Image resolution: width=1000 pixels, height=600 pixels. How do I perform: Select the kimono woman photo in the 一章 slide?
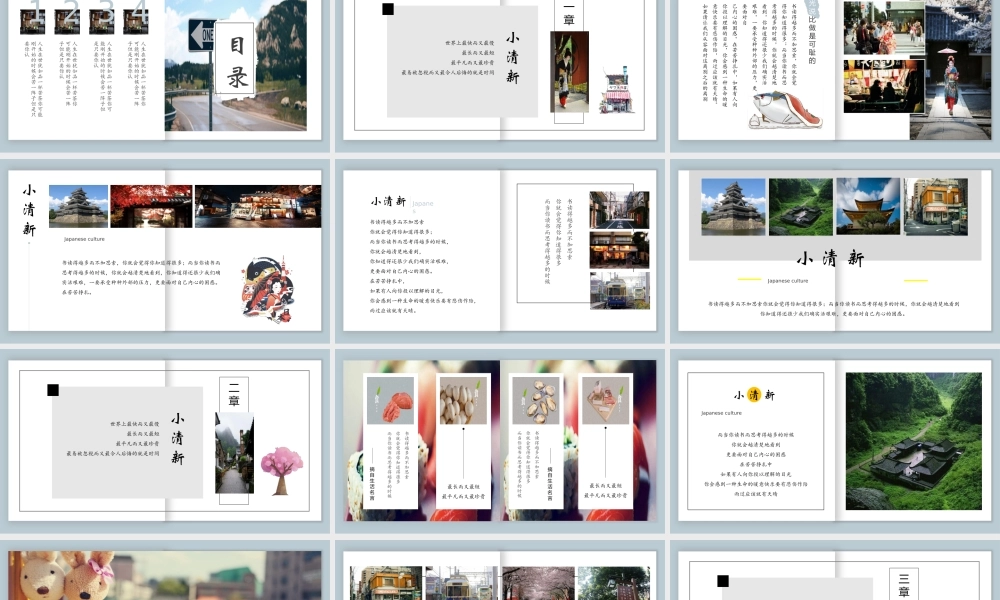(570, 72)
